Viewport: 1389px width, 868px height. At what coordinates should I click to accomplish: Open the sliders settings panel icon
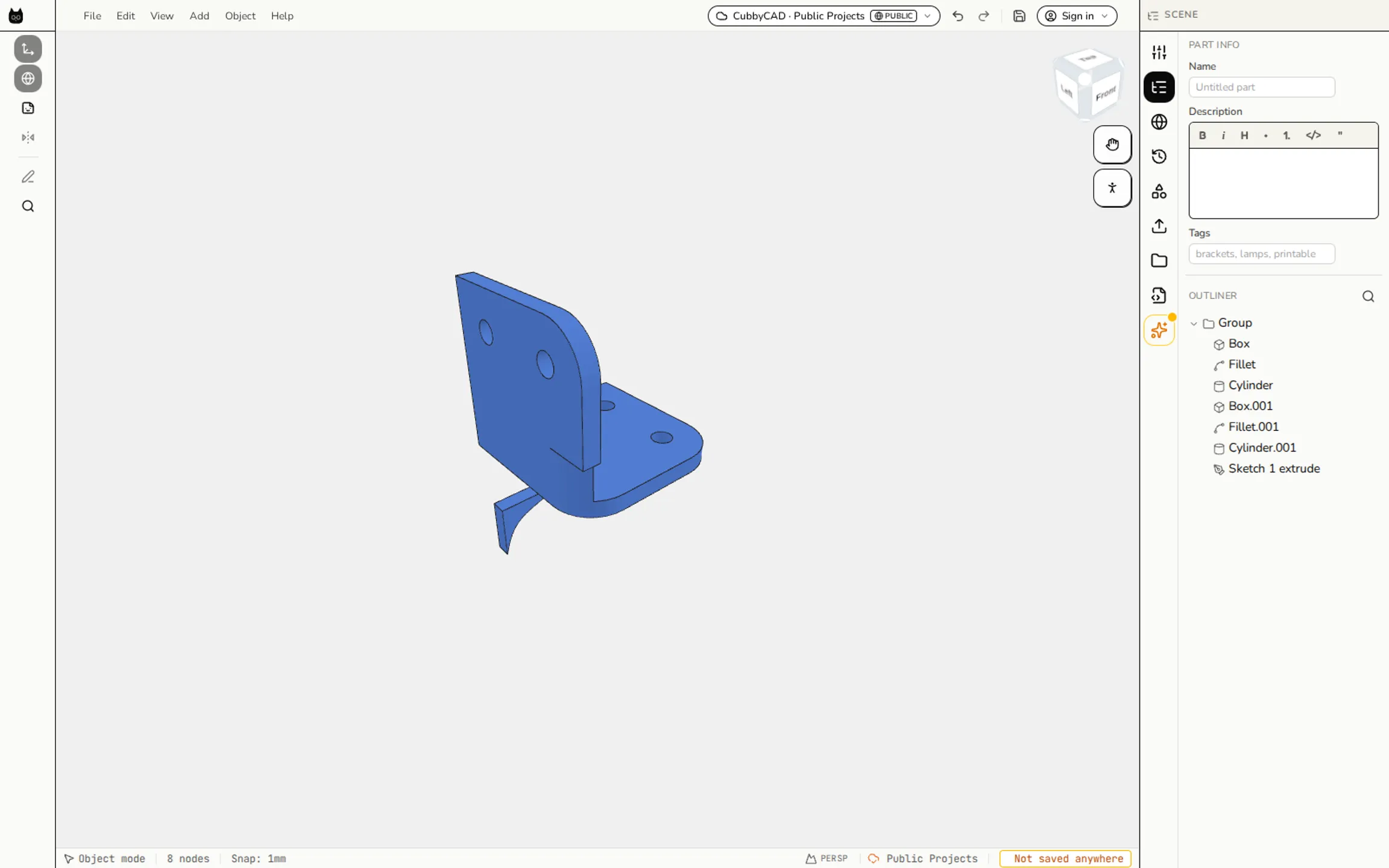1159,52
